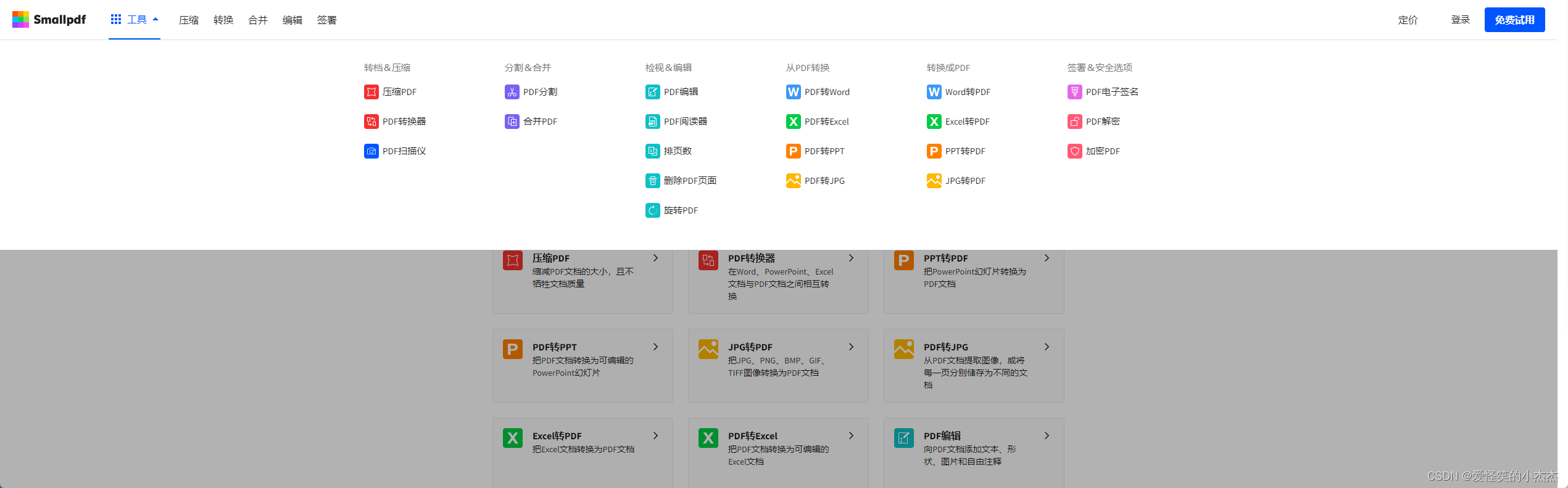Choose PDF转Word text in menu
Image resolution: width=1568 pixels, height=488 pixels.
coord(828,92)
